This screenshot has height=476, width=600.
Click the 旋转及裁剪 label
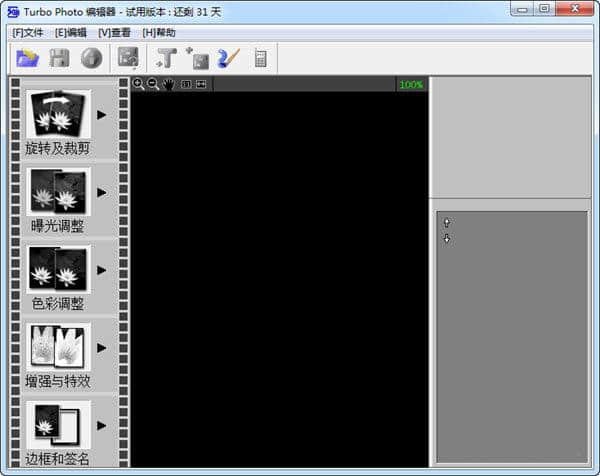pos(58,148)
